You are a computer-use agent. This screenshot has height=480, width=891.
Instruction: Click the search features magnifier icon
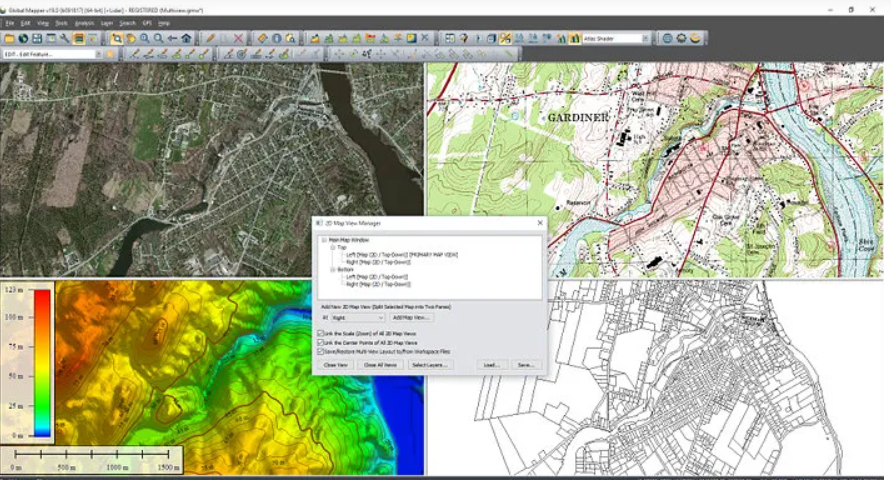[x=290, y=39]
